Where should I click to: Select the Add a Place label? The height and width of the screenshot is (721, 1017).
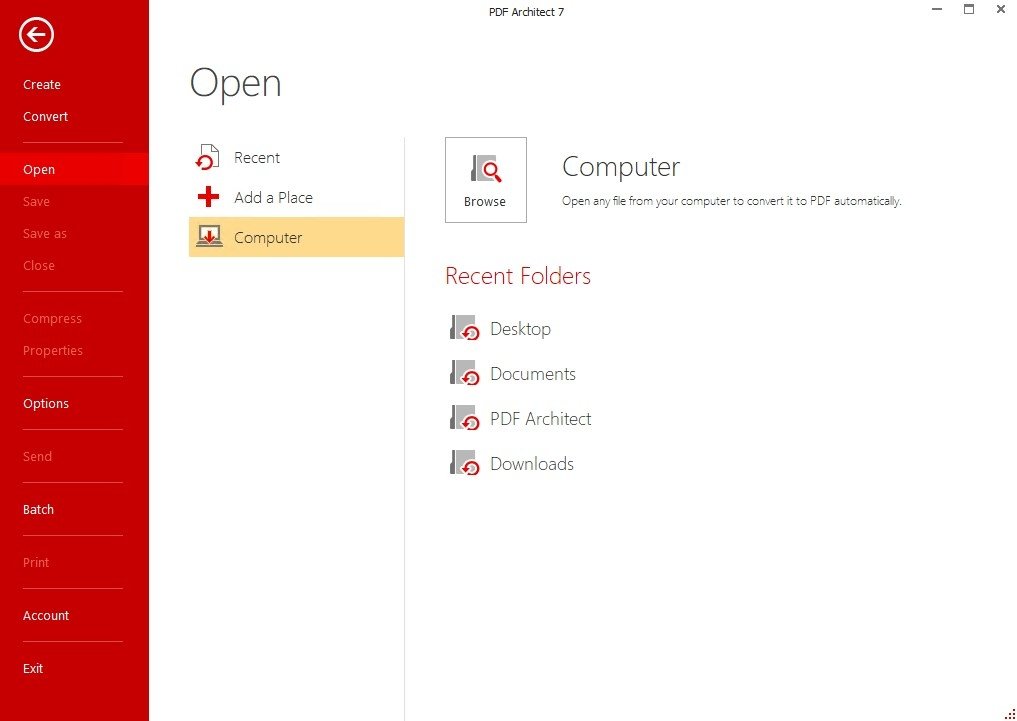pos(273,198)
